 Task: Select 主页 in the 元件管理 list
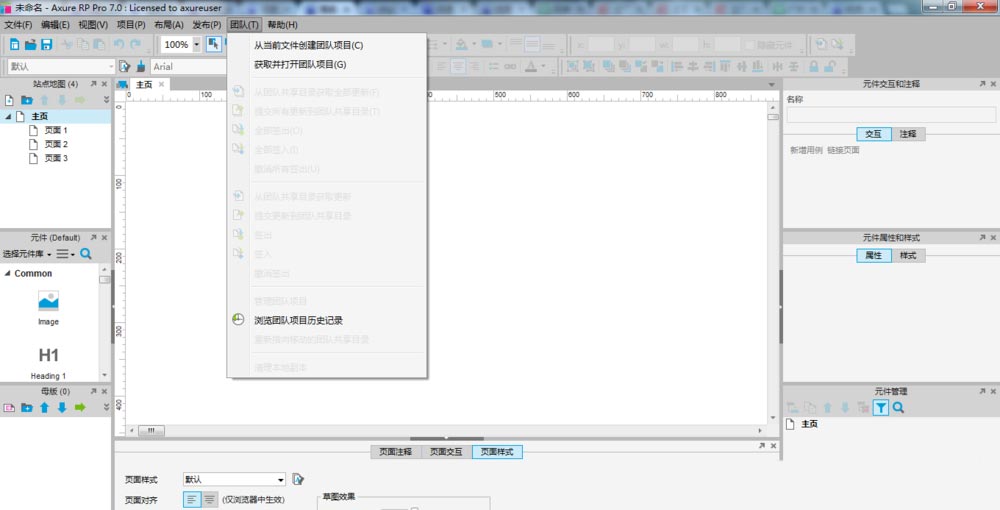[x=809, y=424]
